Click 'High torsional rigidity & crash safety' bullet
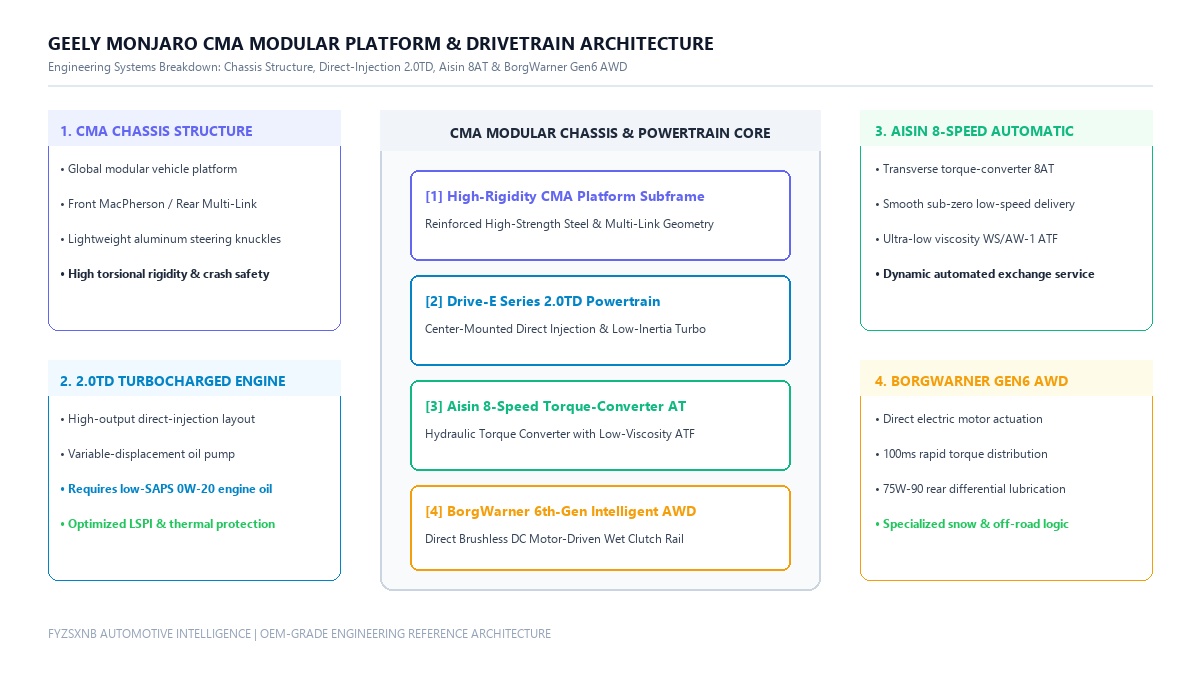 [x=165, y=274]
